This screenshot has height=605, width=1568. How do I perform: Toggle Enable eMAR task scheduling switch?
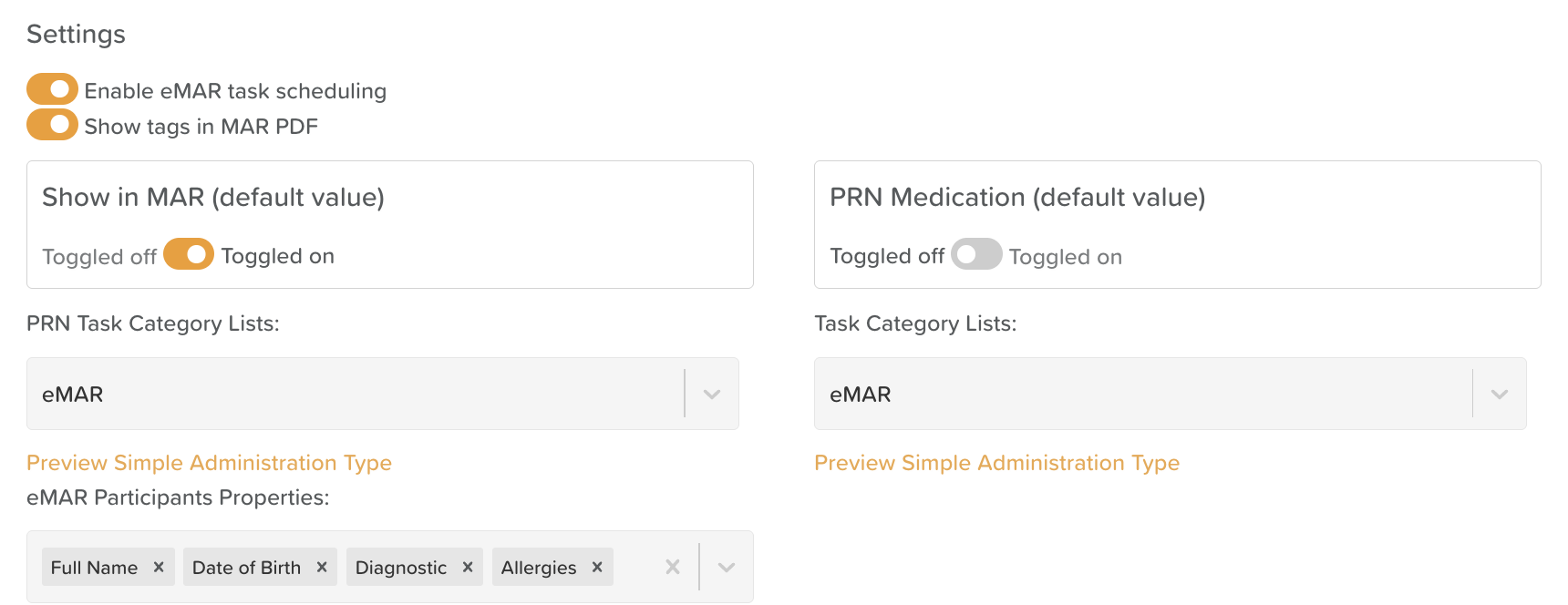[x=52, y=89]
